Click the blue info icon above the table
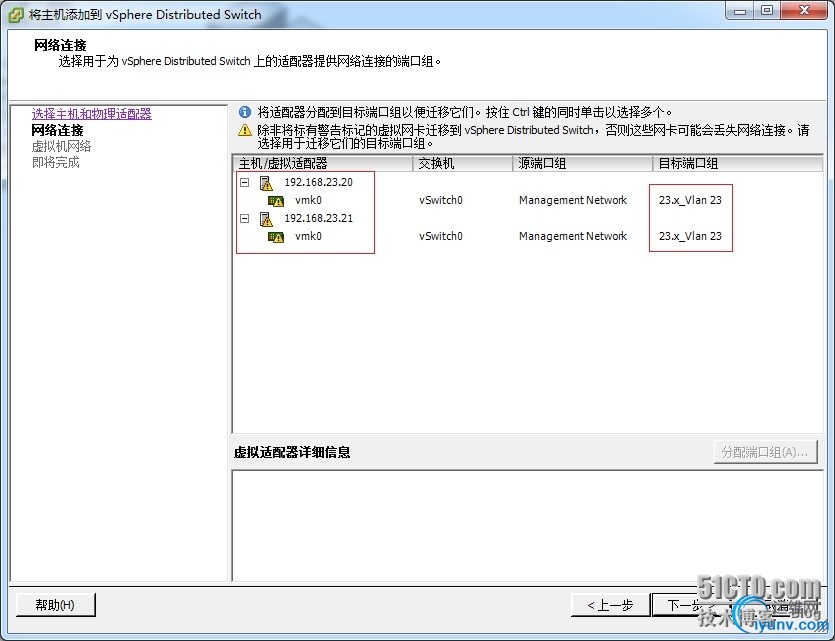This screenshot has height=641, width=835. [245, 112]
